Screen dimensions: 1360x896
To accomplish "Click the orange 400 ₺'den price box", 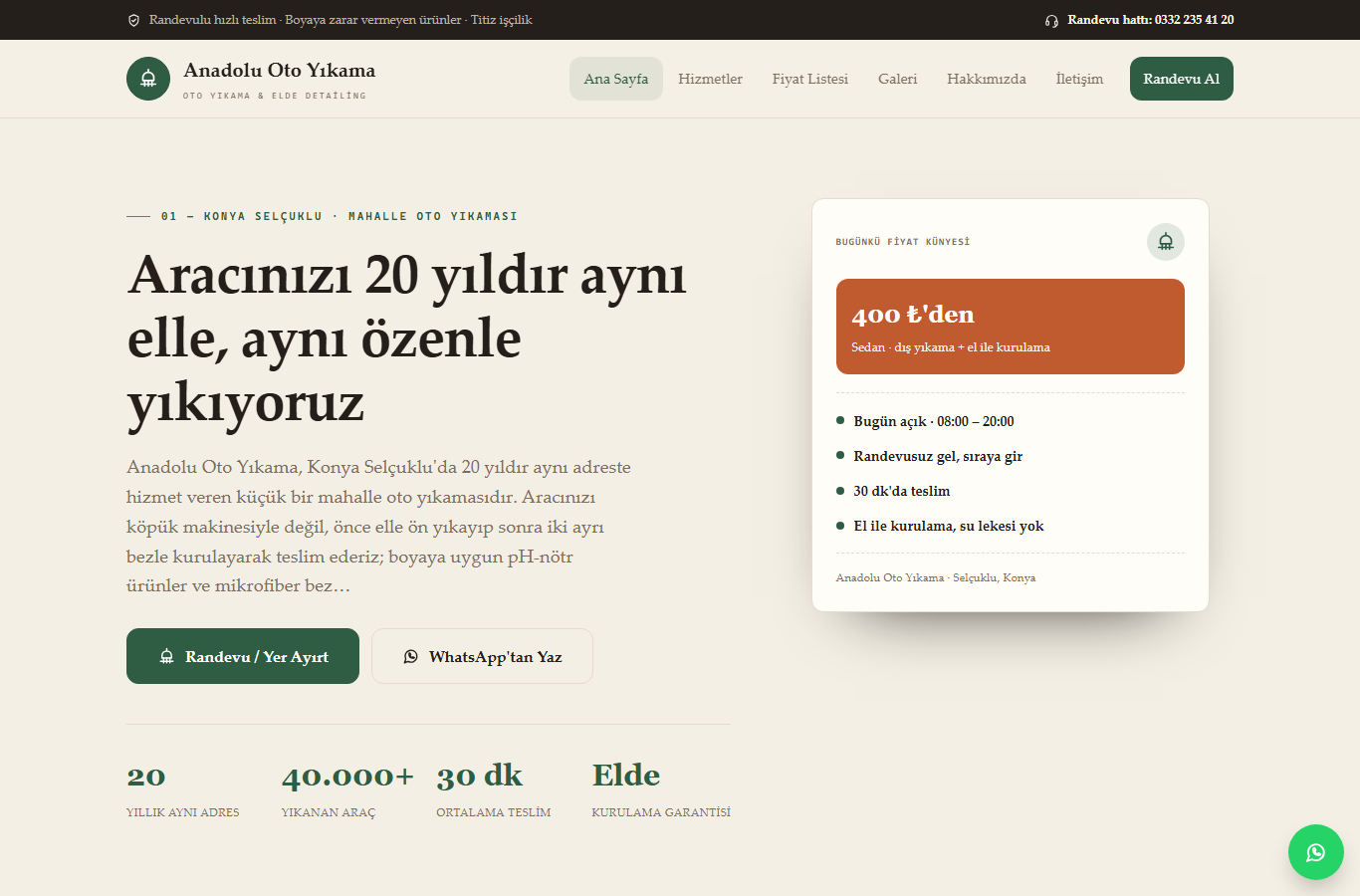I will coord(1011,327).
